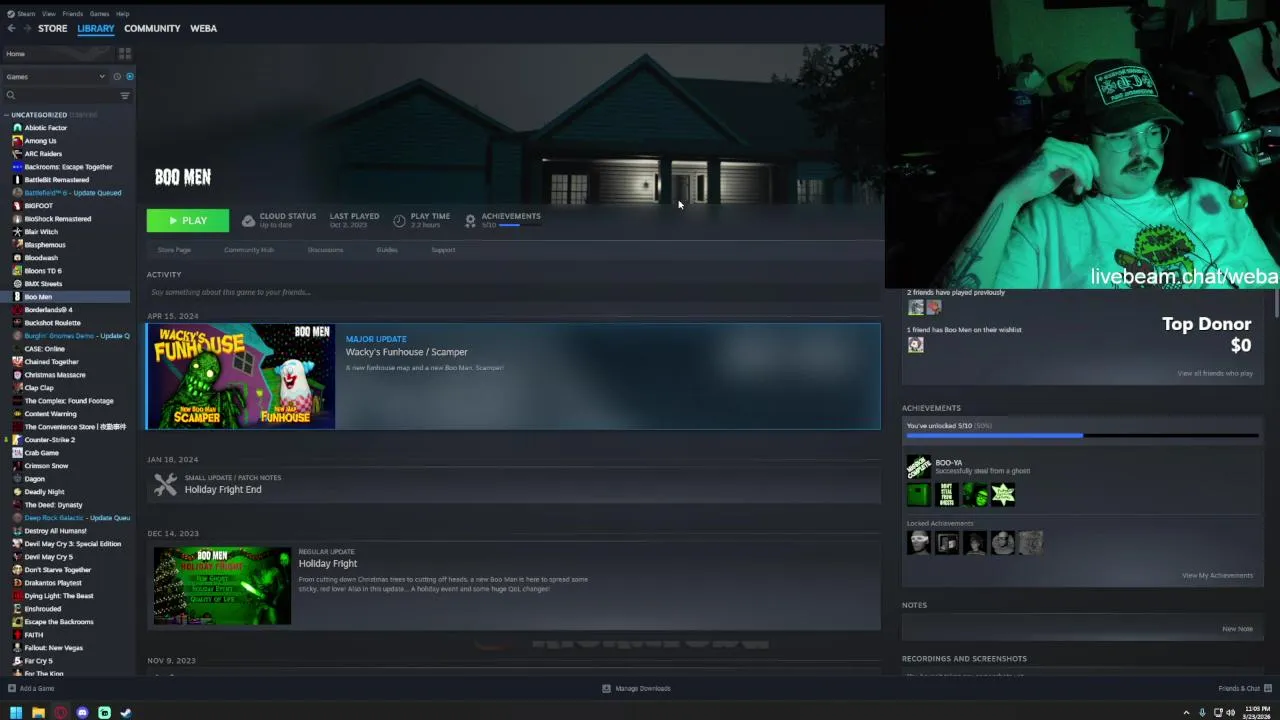Viewport: 1280px width, 720px height.
Task: Open the Friends menu
Action: coord(72,14)
